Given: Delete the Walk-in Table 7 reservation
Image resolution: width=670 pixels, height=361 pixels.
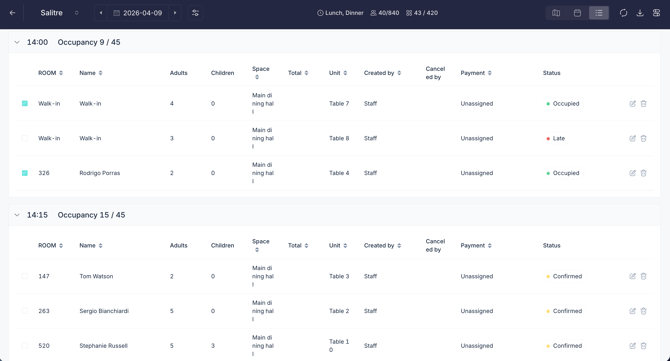Looking at the screenshot, I should point(644,103).
